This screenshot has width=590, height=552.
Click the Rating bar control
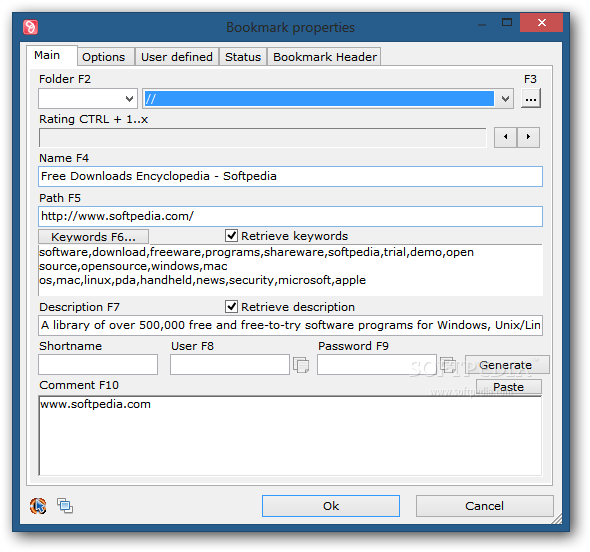263,137
